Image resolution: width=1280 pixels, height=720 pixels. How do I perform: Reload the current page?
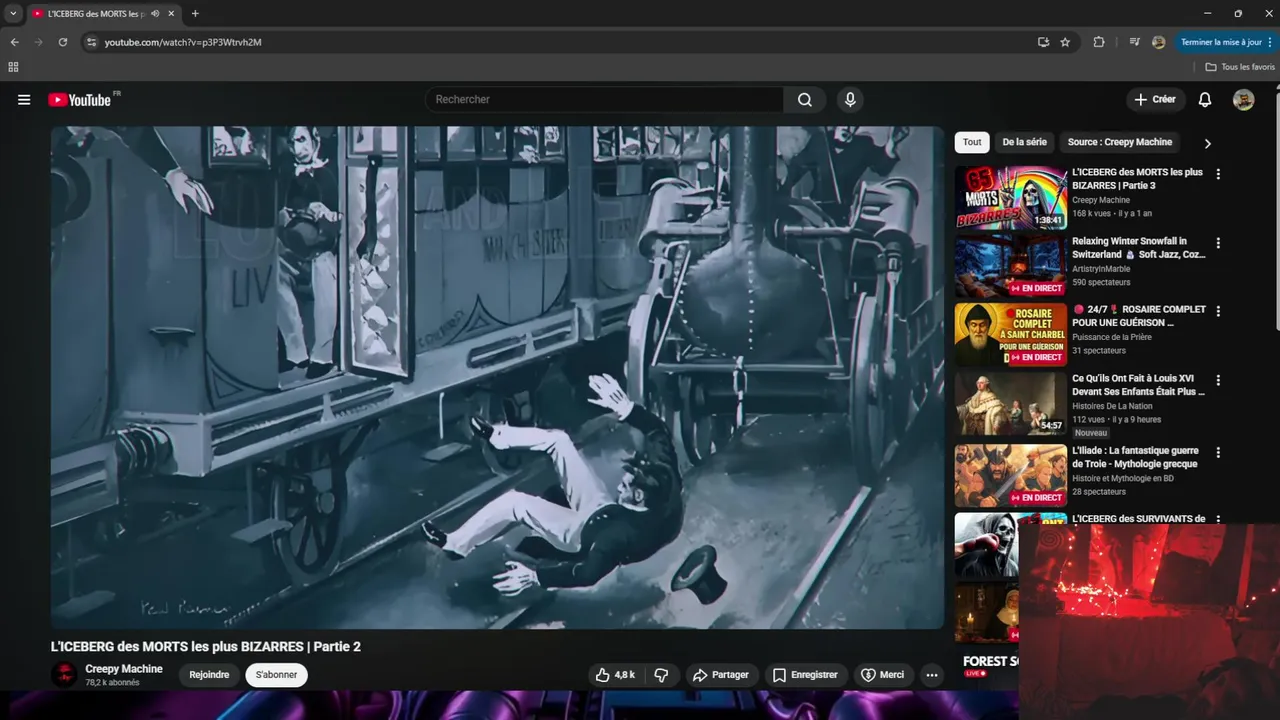tap(63, 42)
